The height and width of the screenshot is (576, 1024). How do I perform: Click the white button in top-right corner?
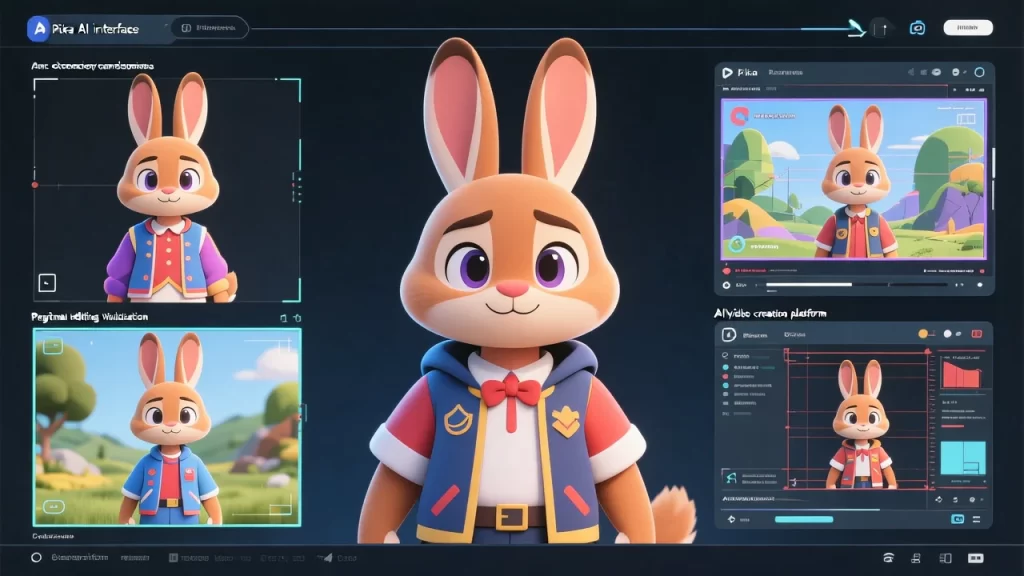967,27
